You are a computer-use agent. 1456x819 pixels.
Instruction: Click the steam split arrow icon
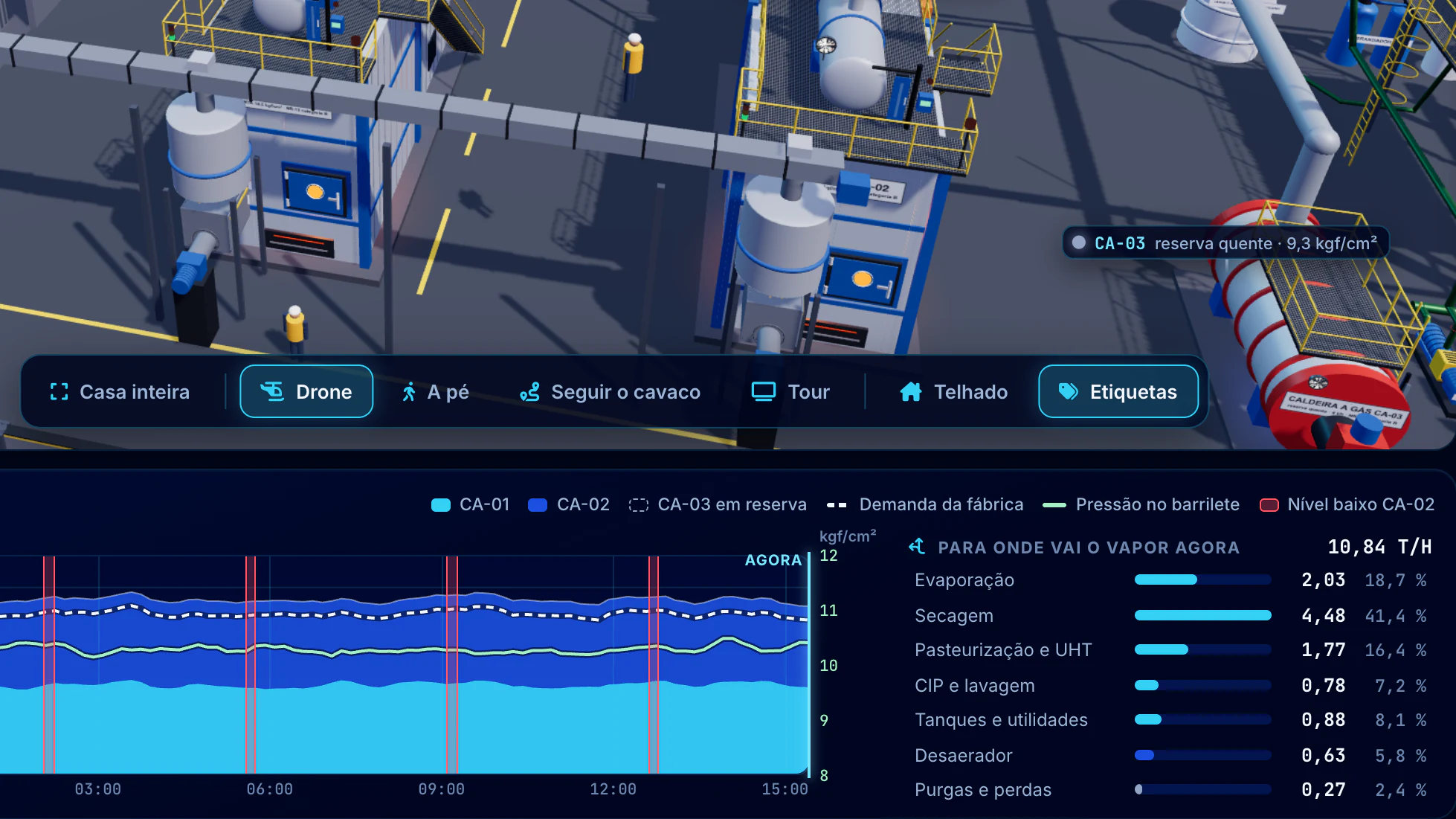[x=917, y=547]
